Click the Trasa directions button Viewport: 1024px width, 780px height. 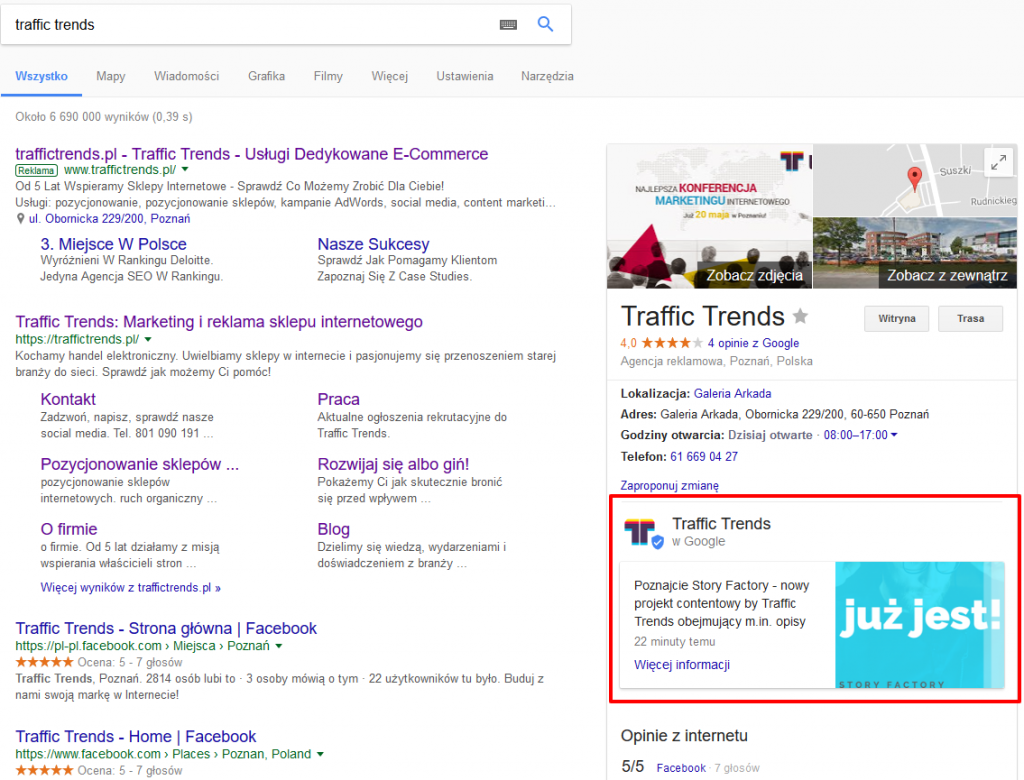click(x=970, y=319)
